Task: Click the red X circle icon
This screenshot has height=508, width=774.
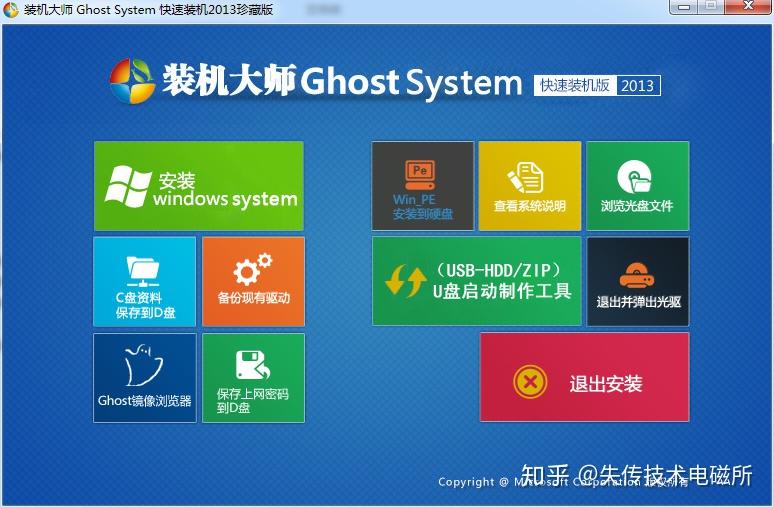Action: [x=530, y=382]
